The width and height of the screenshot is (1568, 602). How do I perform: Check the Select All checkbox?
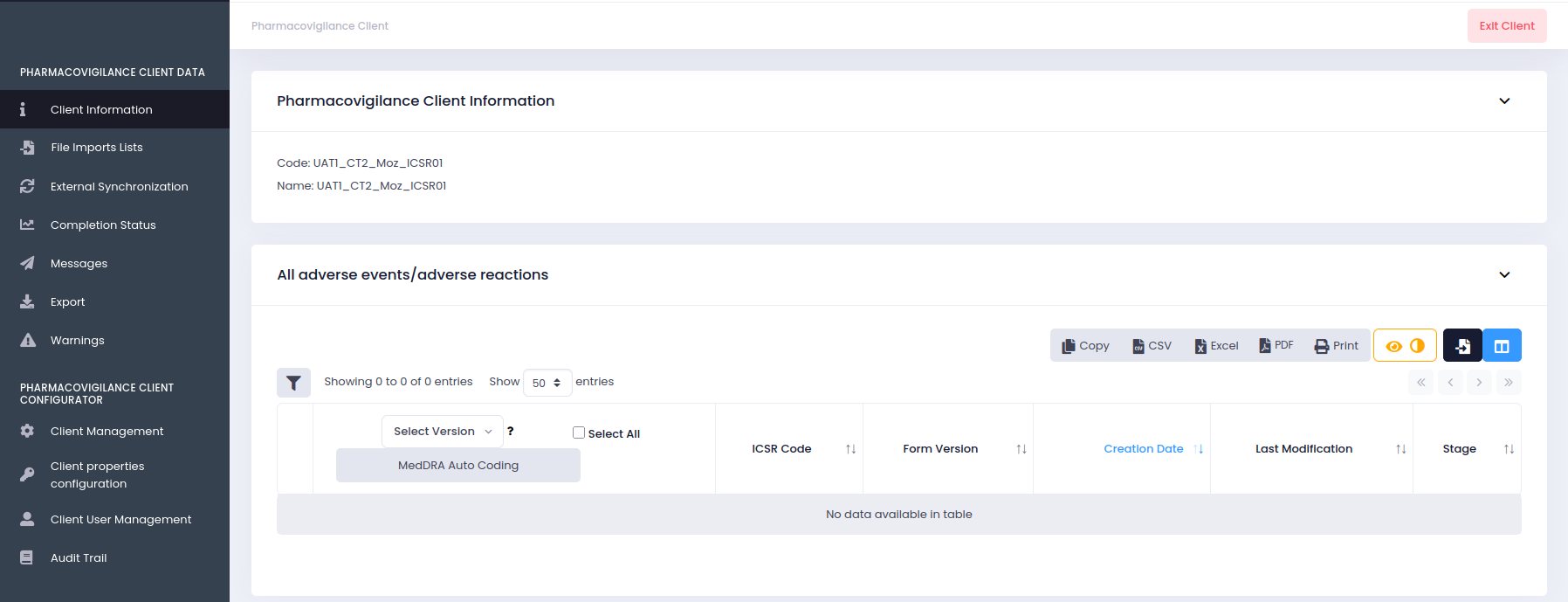[x=579, y=432]
